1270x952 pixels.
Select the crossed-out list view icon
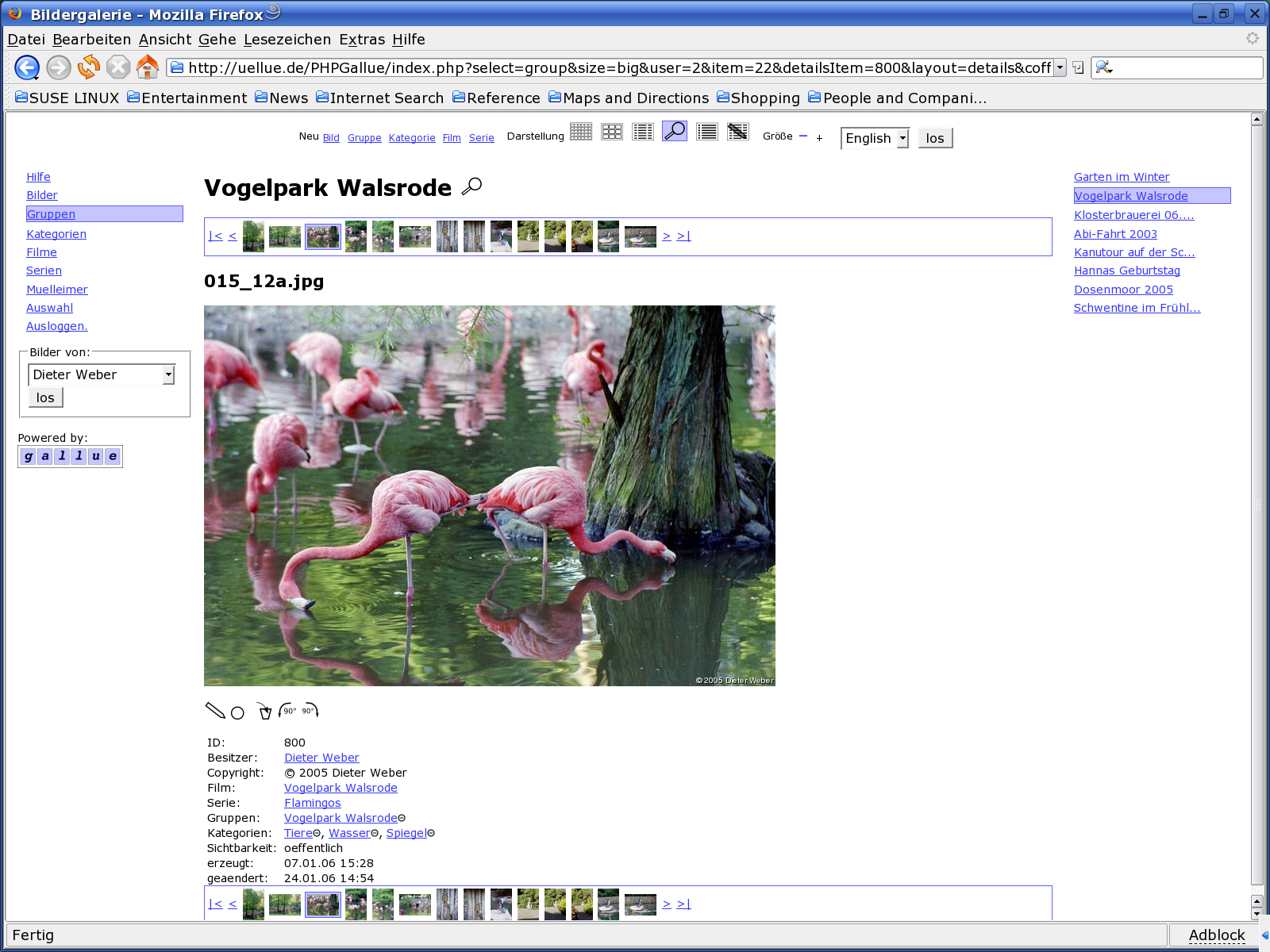click(737, 132)
